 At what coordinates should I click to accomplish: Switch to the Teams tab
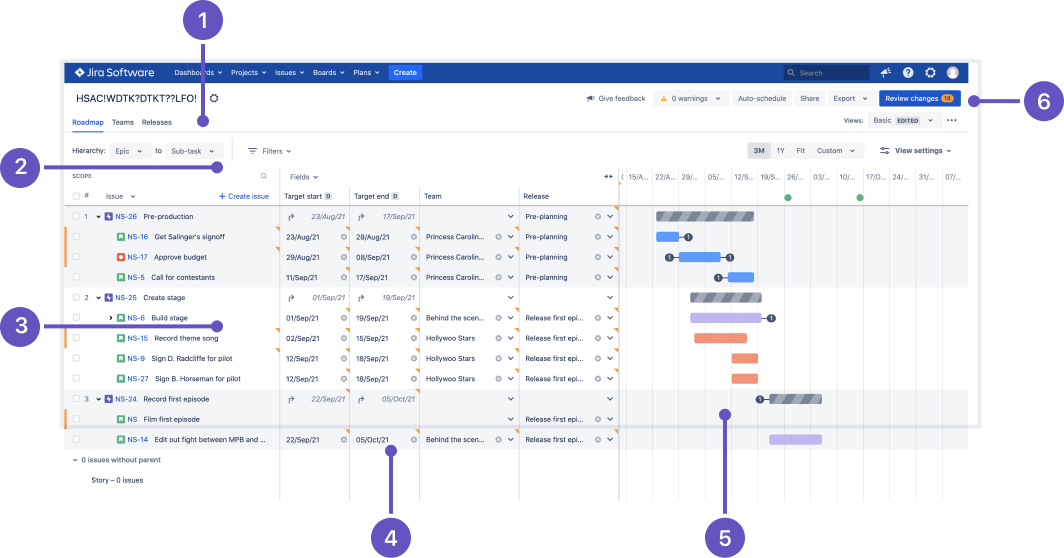[123, 122]
